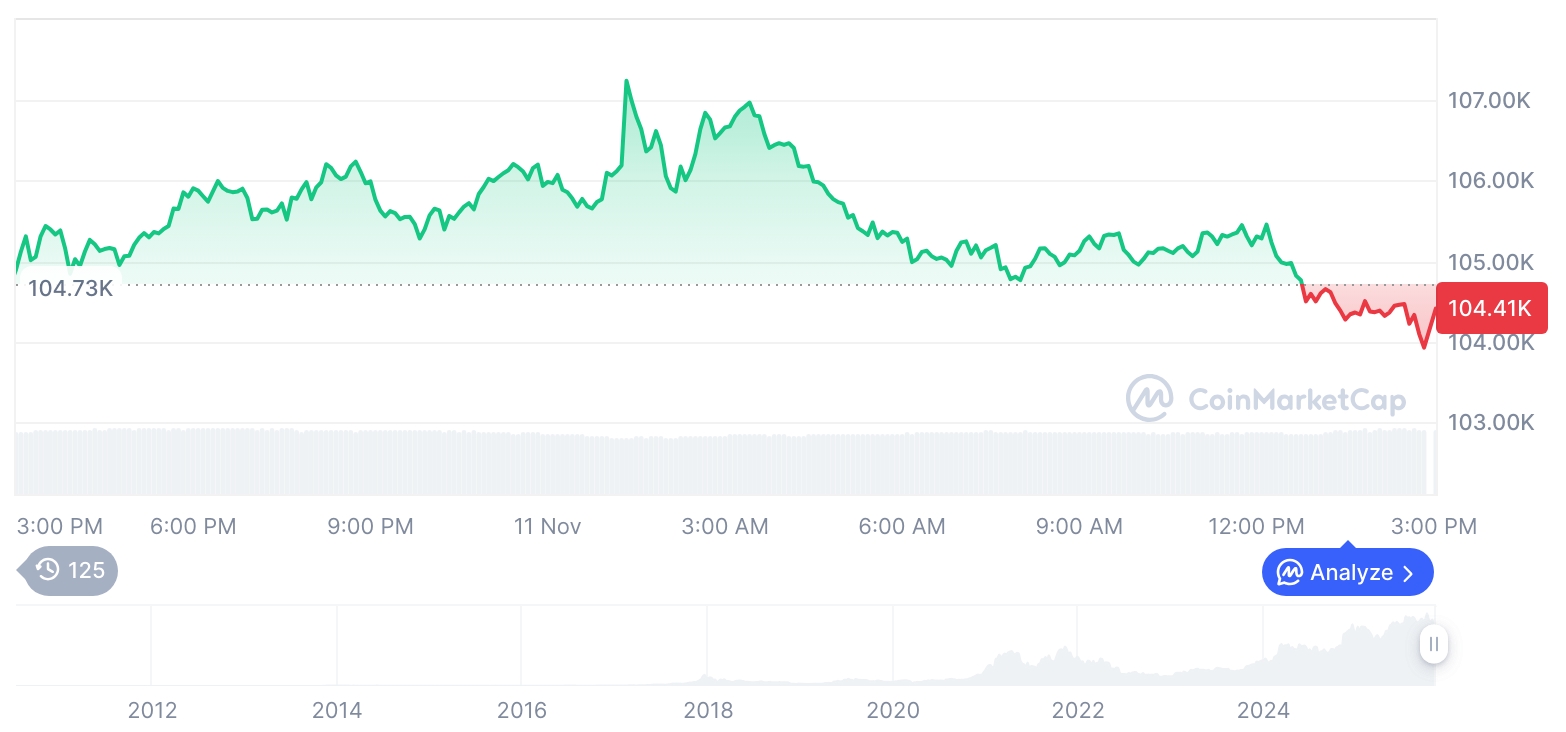Click the highest peak of the green price line
Image resolution: width=1566 pixels, height=732 pixels.
pyautogui.click(x=627, y=81)
